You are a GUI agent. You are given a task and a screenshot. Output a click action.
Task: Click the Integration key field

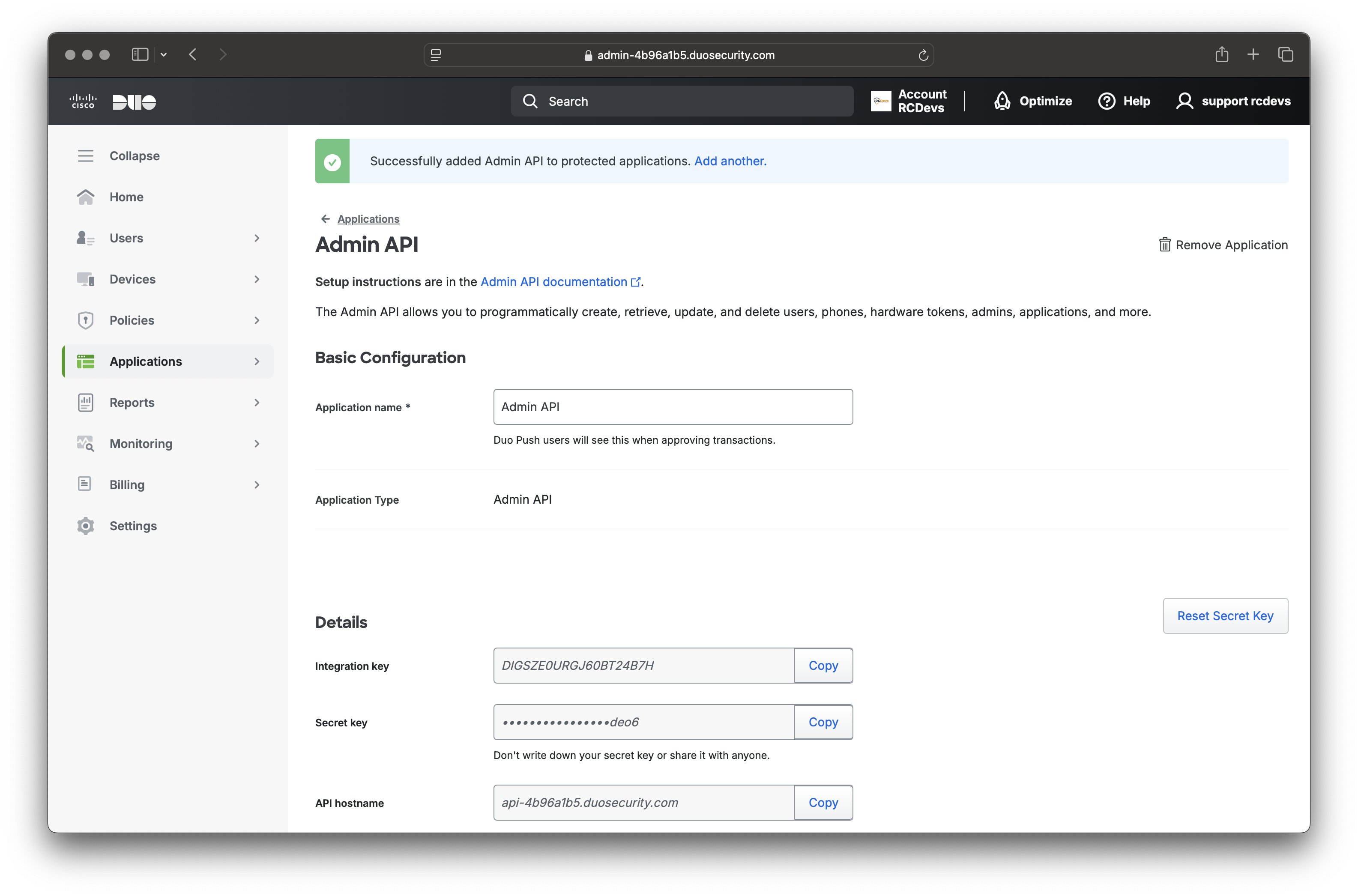pos(643,666)
